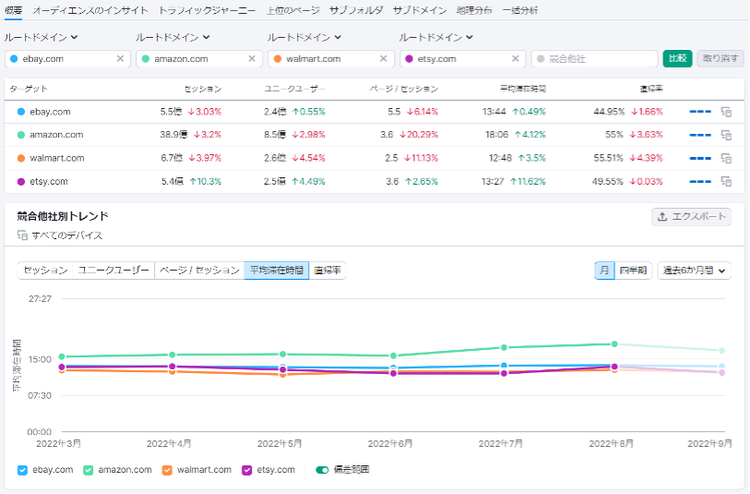
Task: Uncheck the amazon.com legend checkbox
Action: [x=88, y=470]
